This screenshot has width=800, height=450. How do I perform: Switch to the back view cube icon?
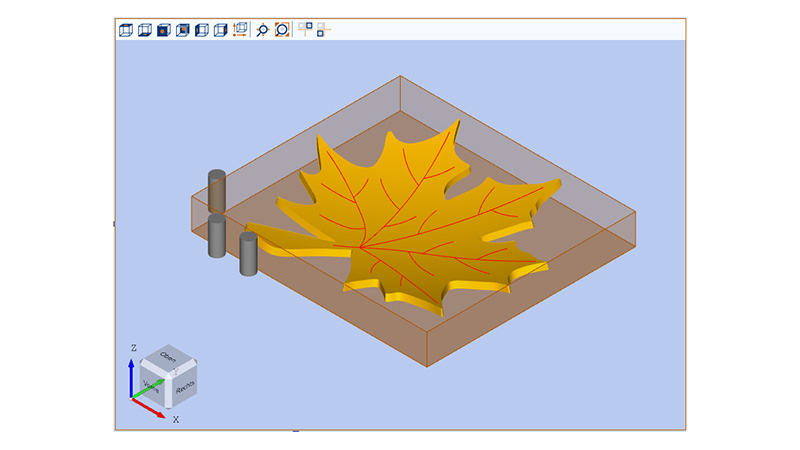point(183,30)
